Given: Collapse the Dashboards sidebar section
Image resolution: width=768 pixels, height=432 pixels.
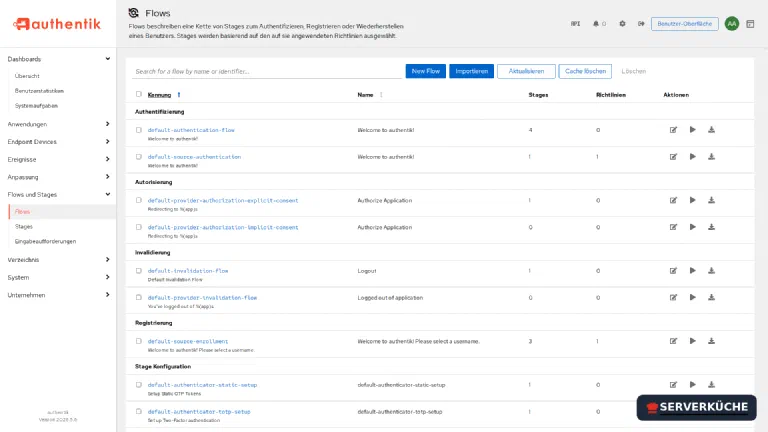Looking at the screenshot, I should click(x=58, y=59).
